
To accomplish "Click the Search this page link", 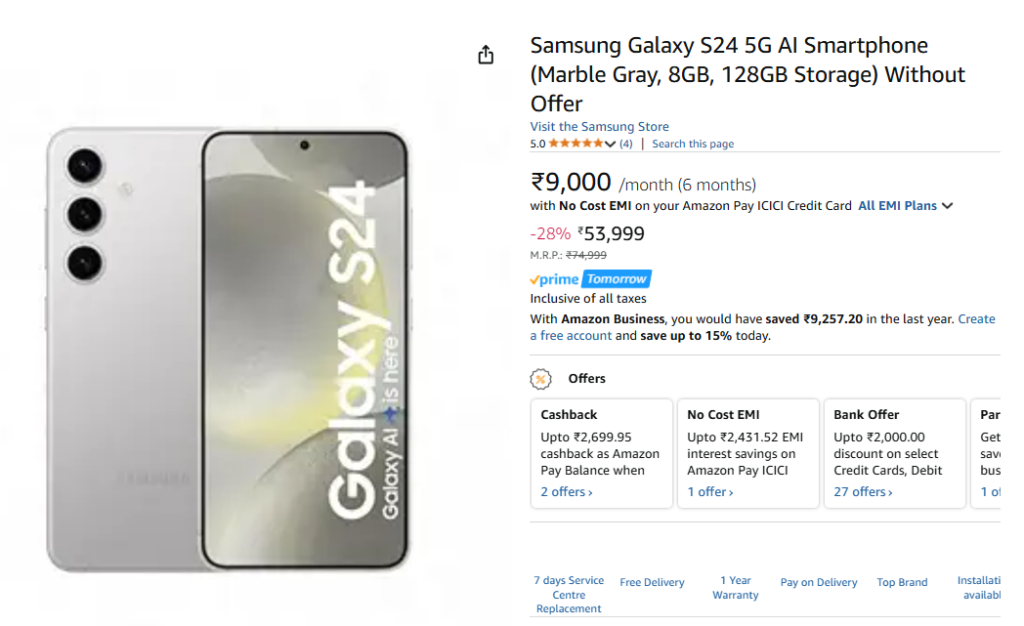I will pos(693,144).
